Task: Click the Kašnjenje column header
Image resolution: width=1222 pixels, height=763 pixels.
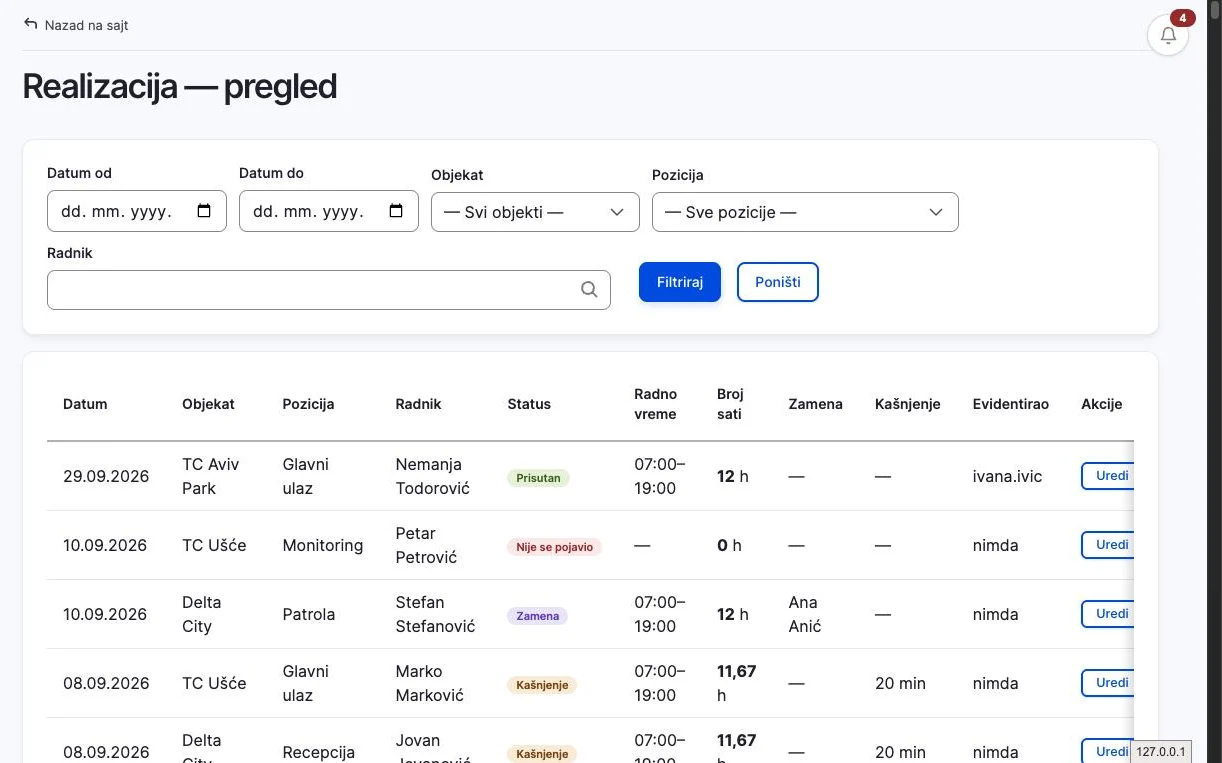Action: coord(908,404)
